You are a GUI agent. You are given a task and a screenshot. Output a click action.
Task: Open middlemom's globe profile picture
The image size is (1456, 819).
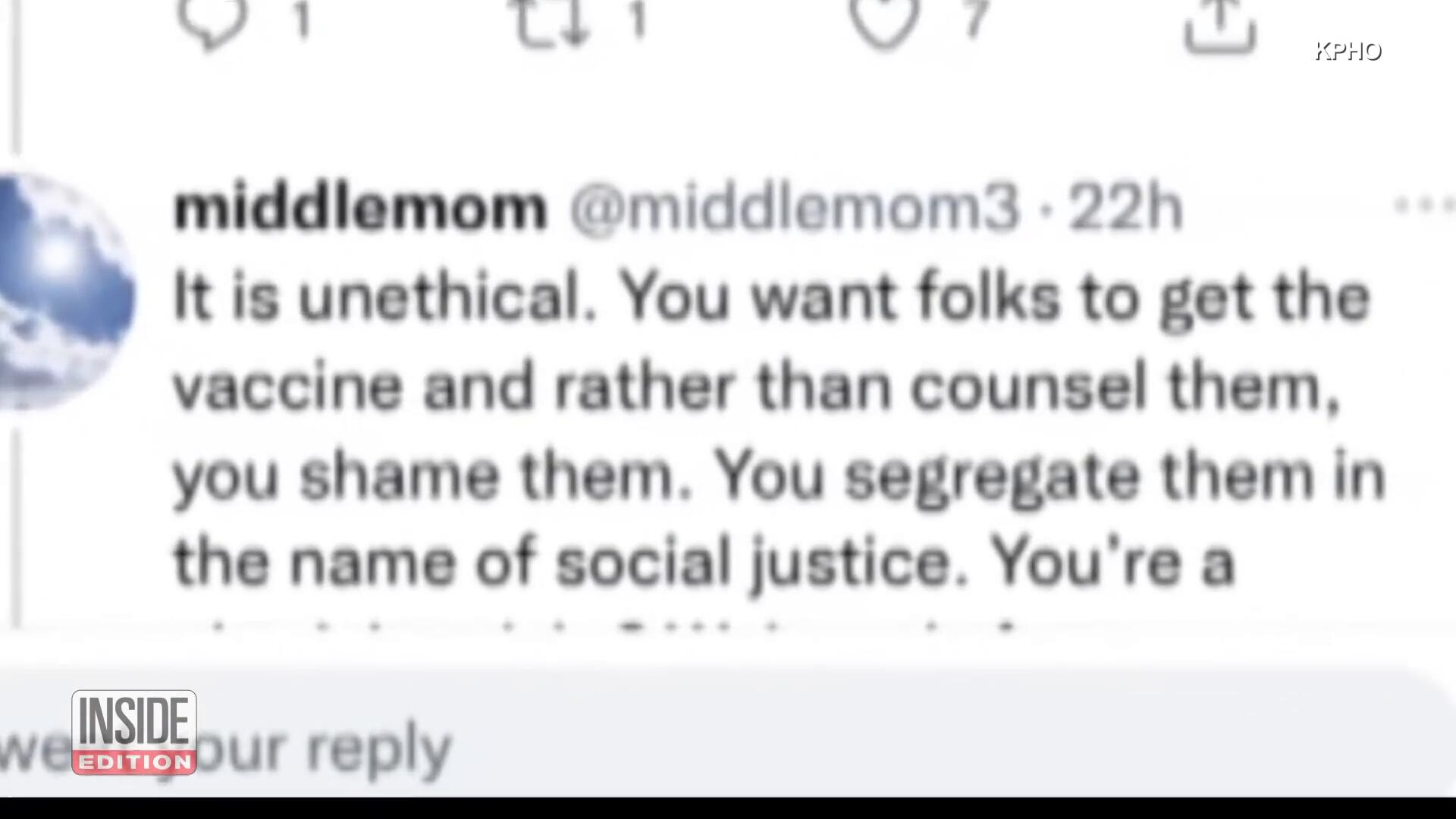64,292
